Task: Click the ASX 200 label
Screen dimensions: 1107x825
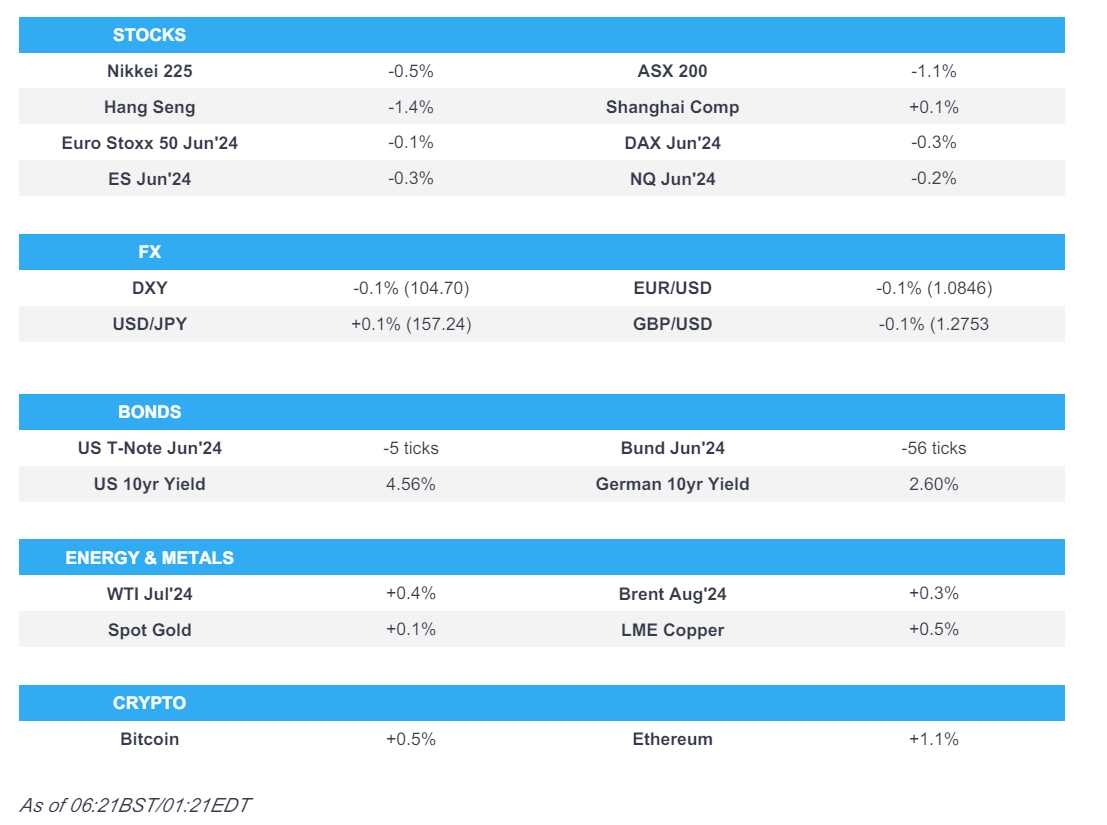Action: pos(672,71)
